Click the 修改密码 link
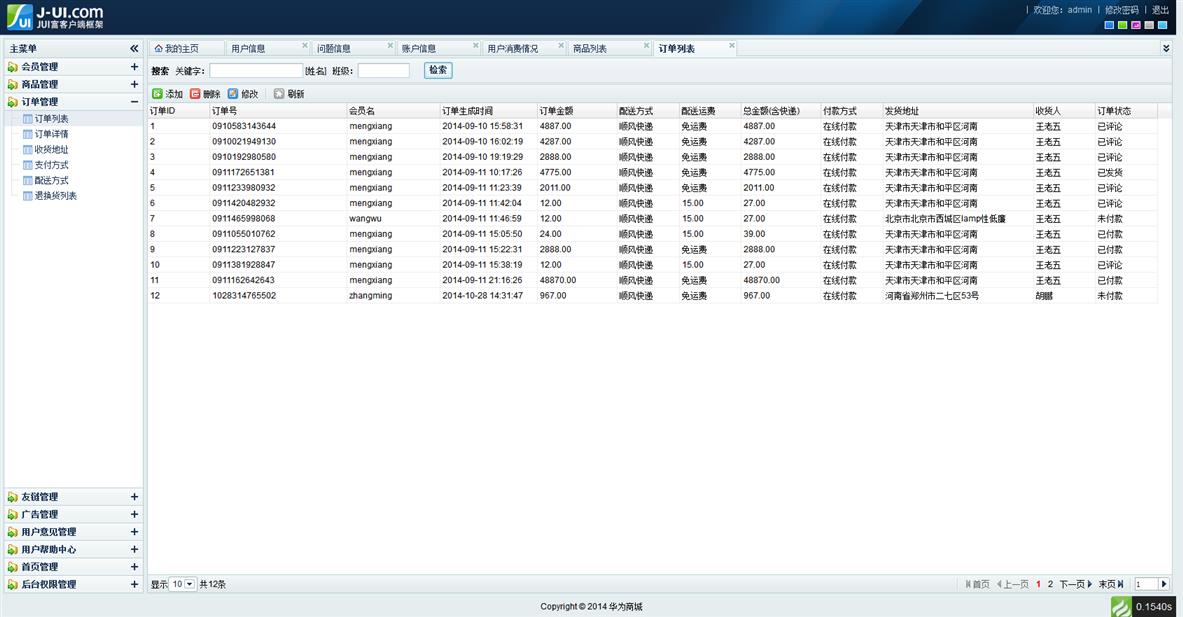The image size is (1183, 617). (1121, 10)
